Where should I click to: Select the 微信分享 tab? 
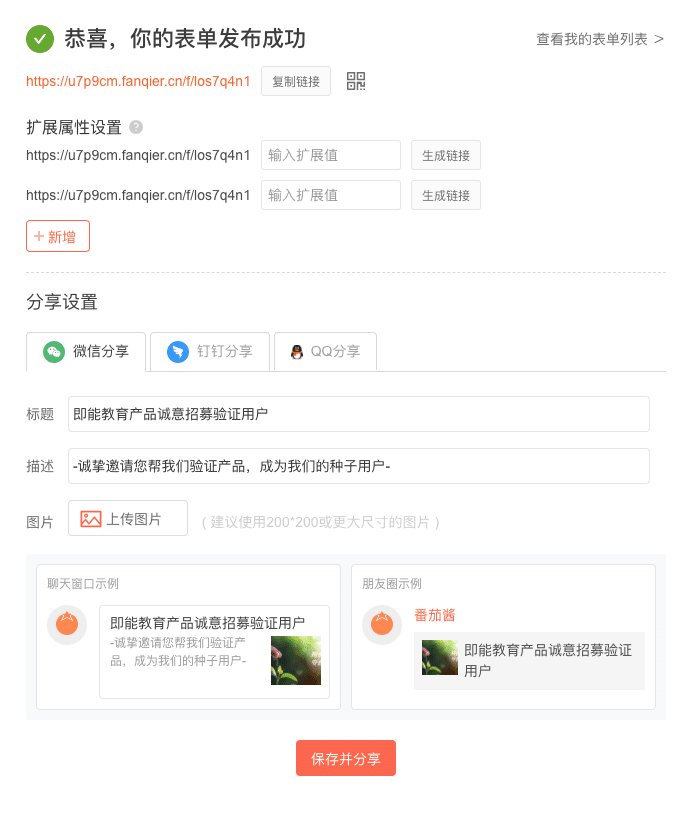[86, 352]
